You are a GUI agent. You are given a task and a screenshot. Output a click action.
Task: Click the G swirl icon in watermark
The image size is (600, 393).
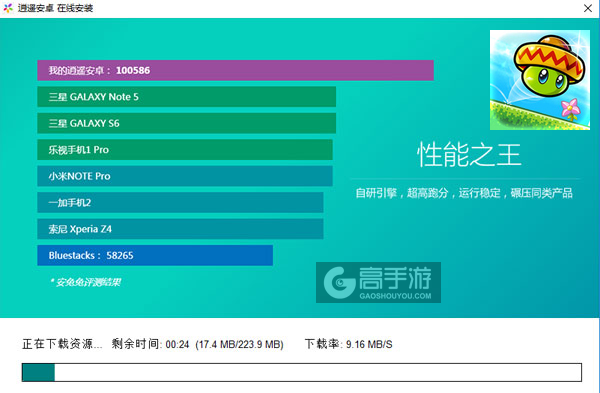pyautogui.click(x=339, y=282)
